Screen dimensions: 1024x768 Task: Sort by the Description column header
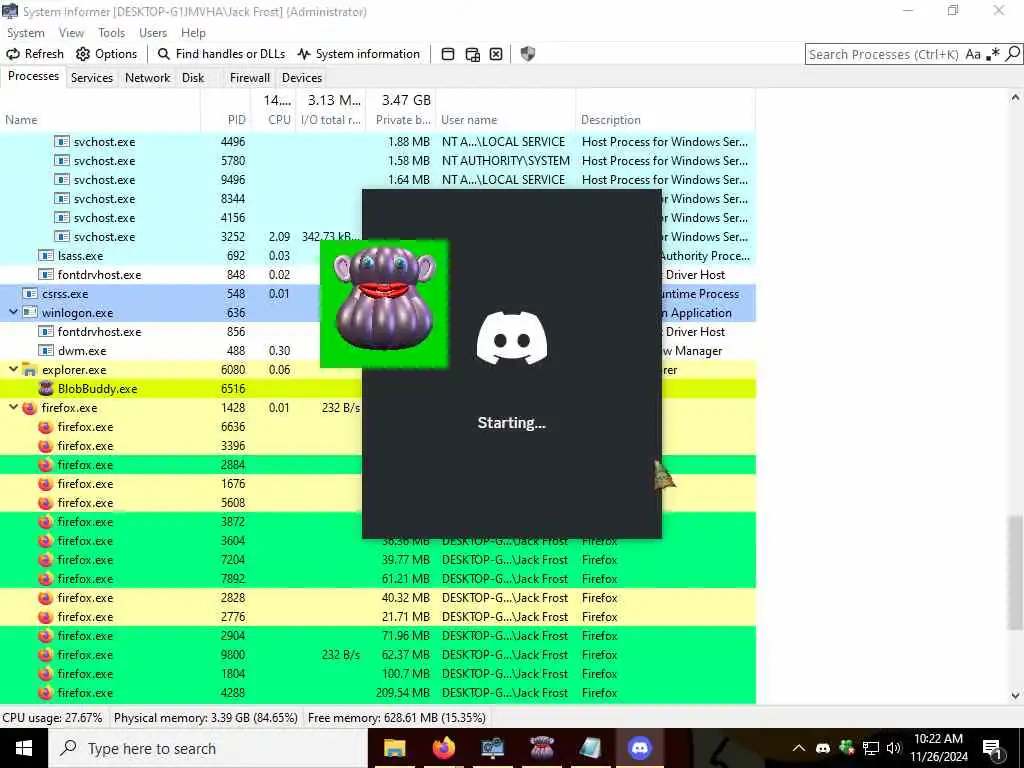(x=665, y=120)
